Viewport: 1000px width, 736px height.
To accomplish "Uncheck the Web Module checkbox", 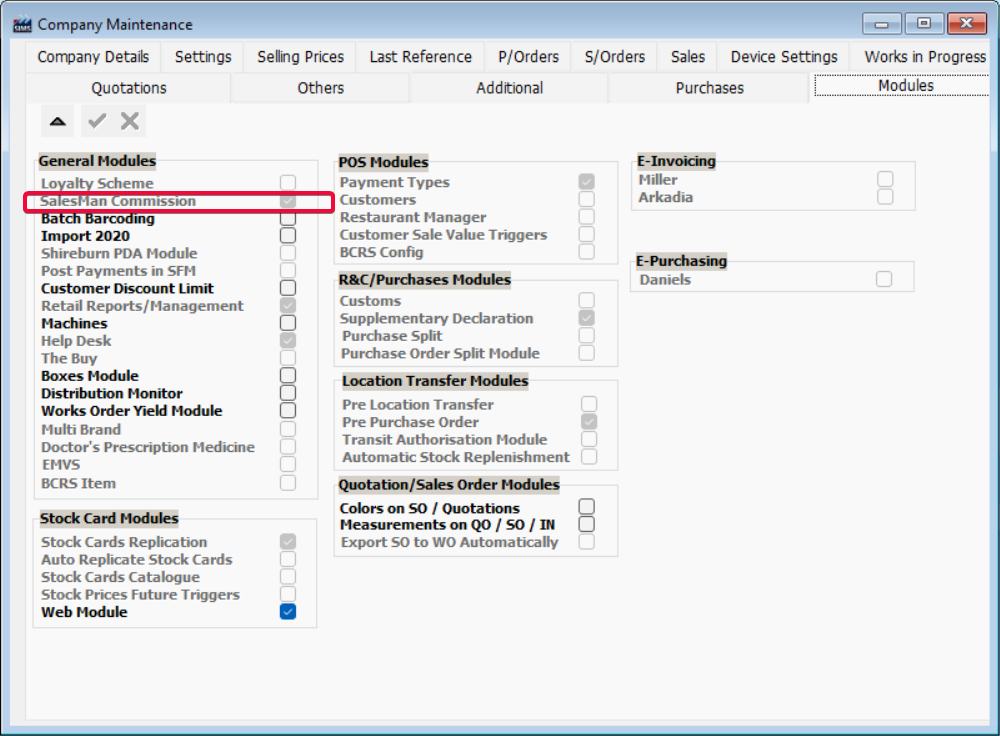I will click(x=288, y=612).
